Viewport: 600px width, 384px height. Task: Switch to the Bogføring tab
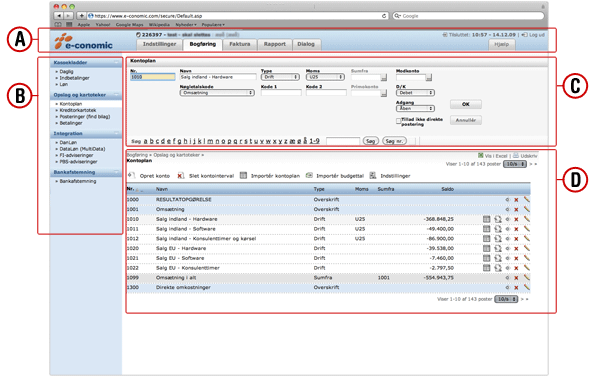tap(202, 44)
